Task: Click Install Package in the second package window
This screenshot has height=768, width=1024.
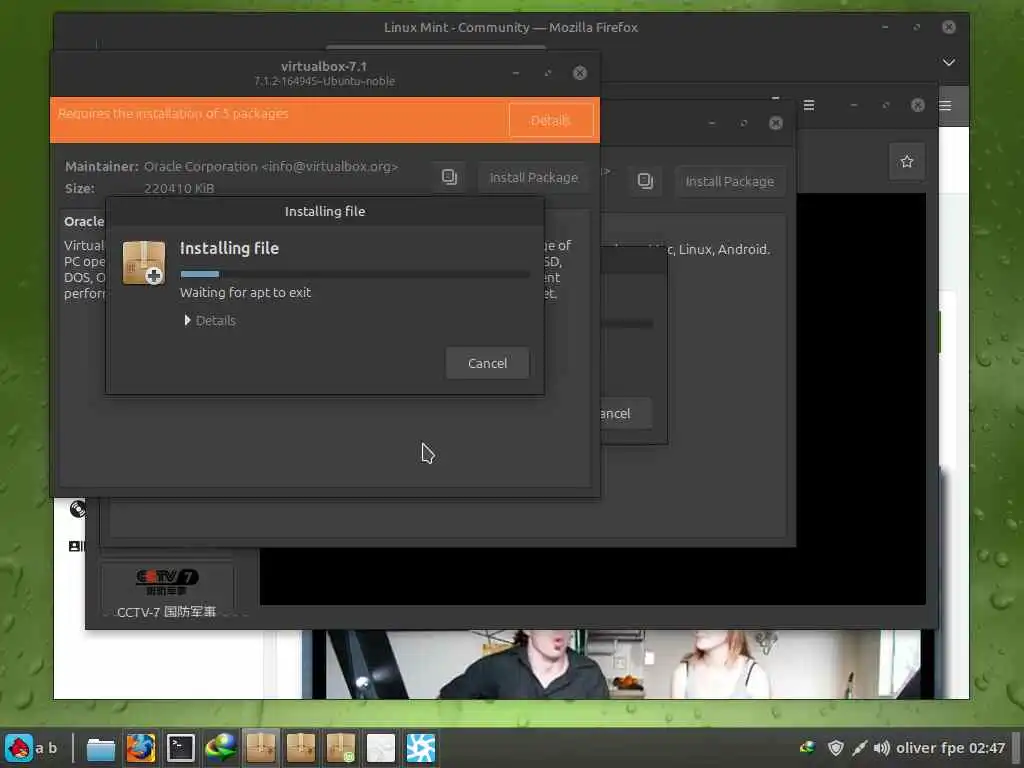Action: [729, 182]
